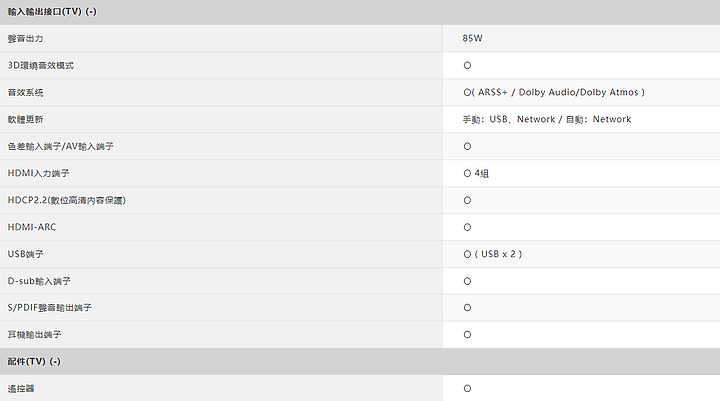Click the circle mark for HDCP2.2 row
This screenshot has height=401, width=720.
click(x=467, y=200)
